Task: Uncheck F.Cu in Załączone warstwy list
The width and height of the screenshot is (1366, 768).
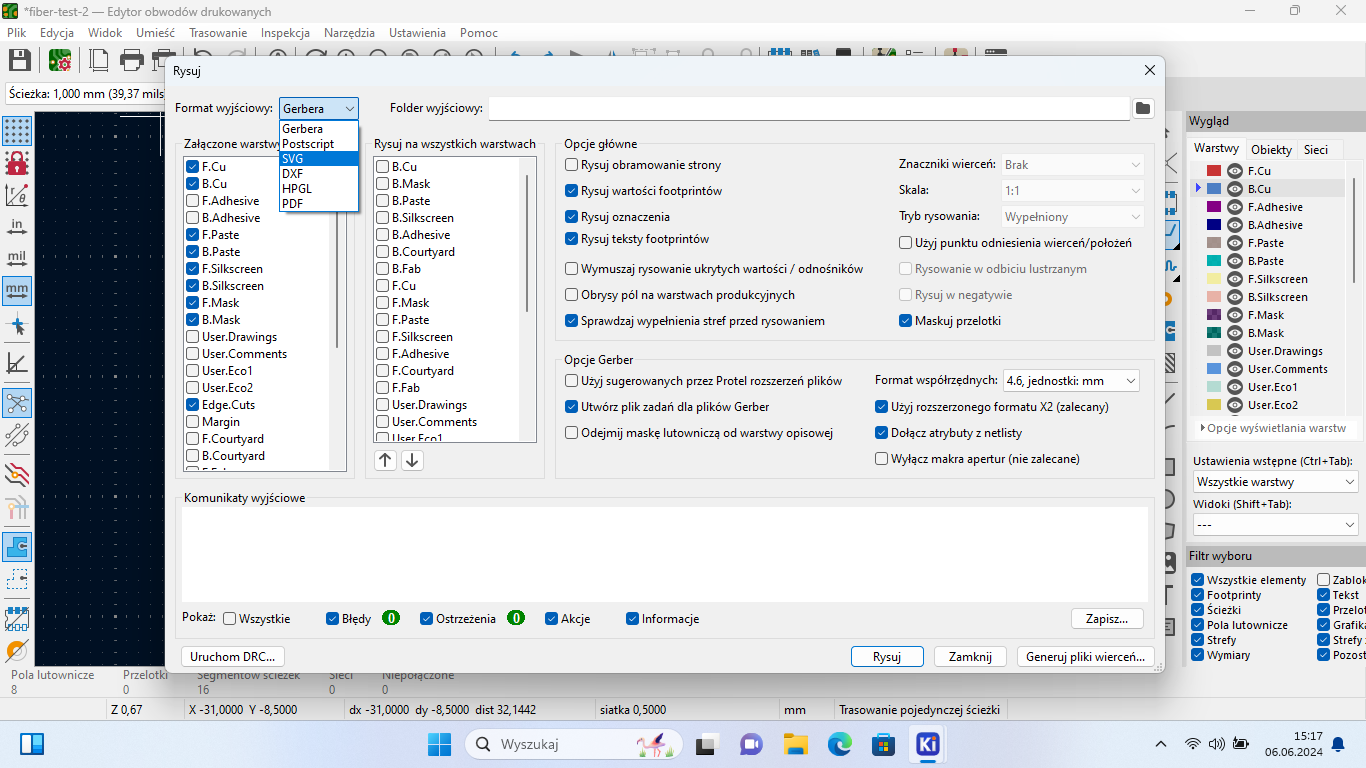Action: click(x=193, y=167)
